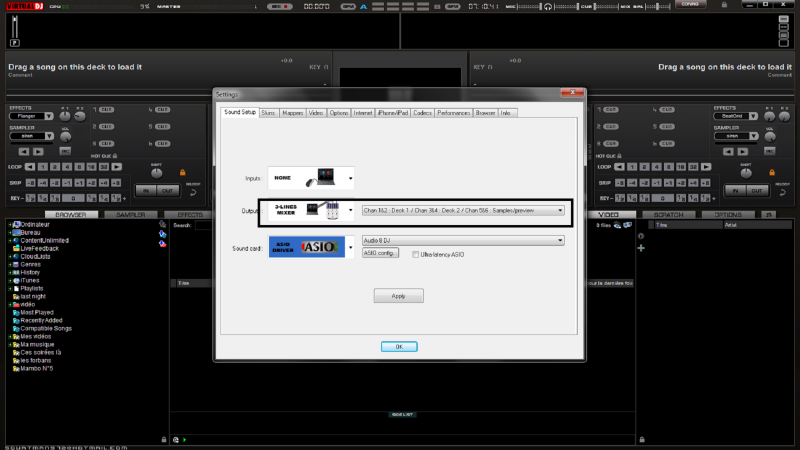The width and height of the screenshot is (800, 450).
Task: Open the Most Played filter folder
Action: pos(37,313)
